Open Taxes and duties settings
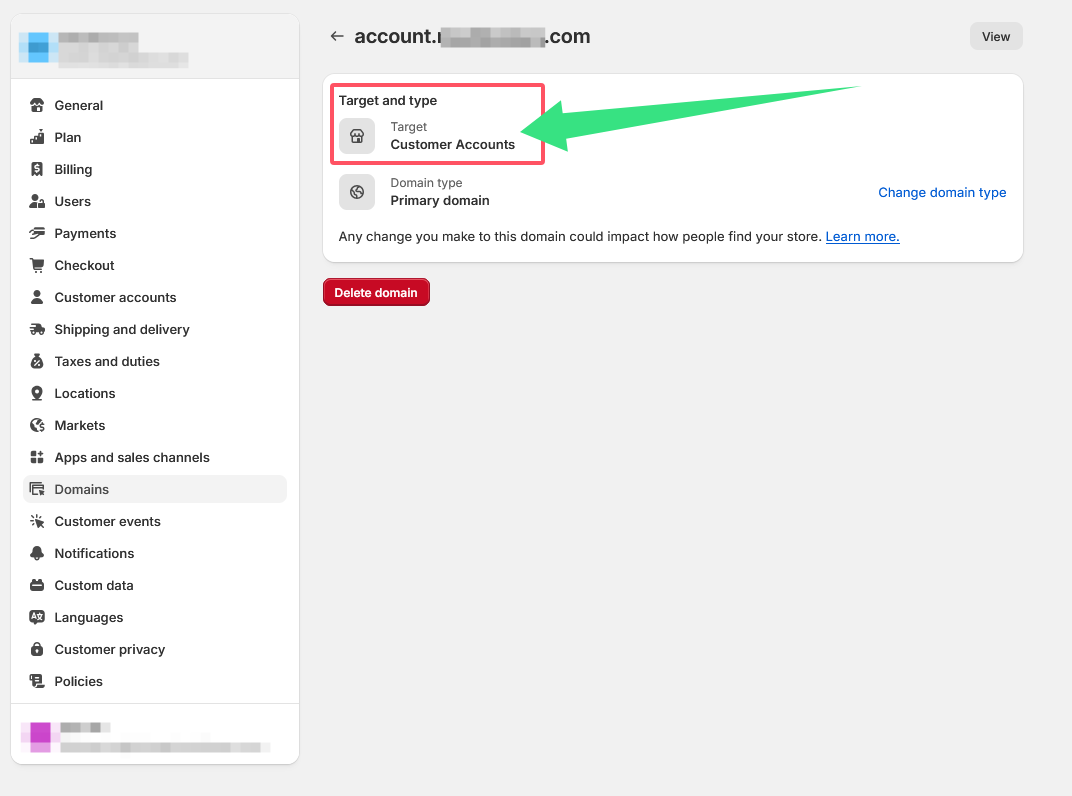The height and width of the screenshot is (796, 1072). point(106,361)
